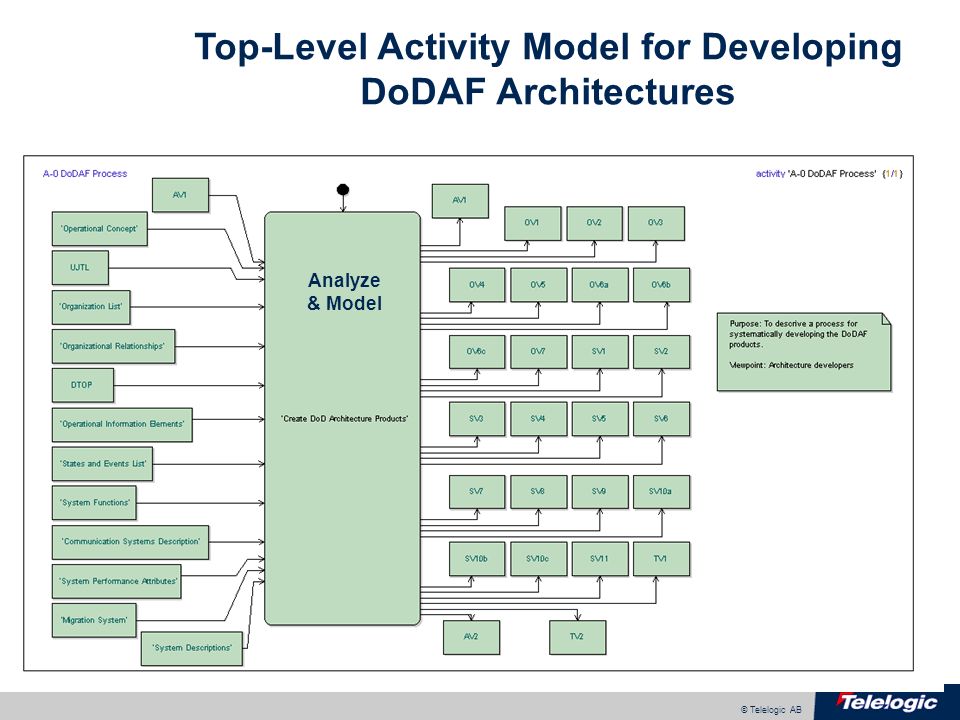Select the Purpose and Viewpoint note
Screen dimensions: 960x720
click(x=804, y=351)
